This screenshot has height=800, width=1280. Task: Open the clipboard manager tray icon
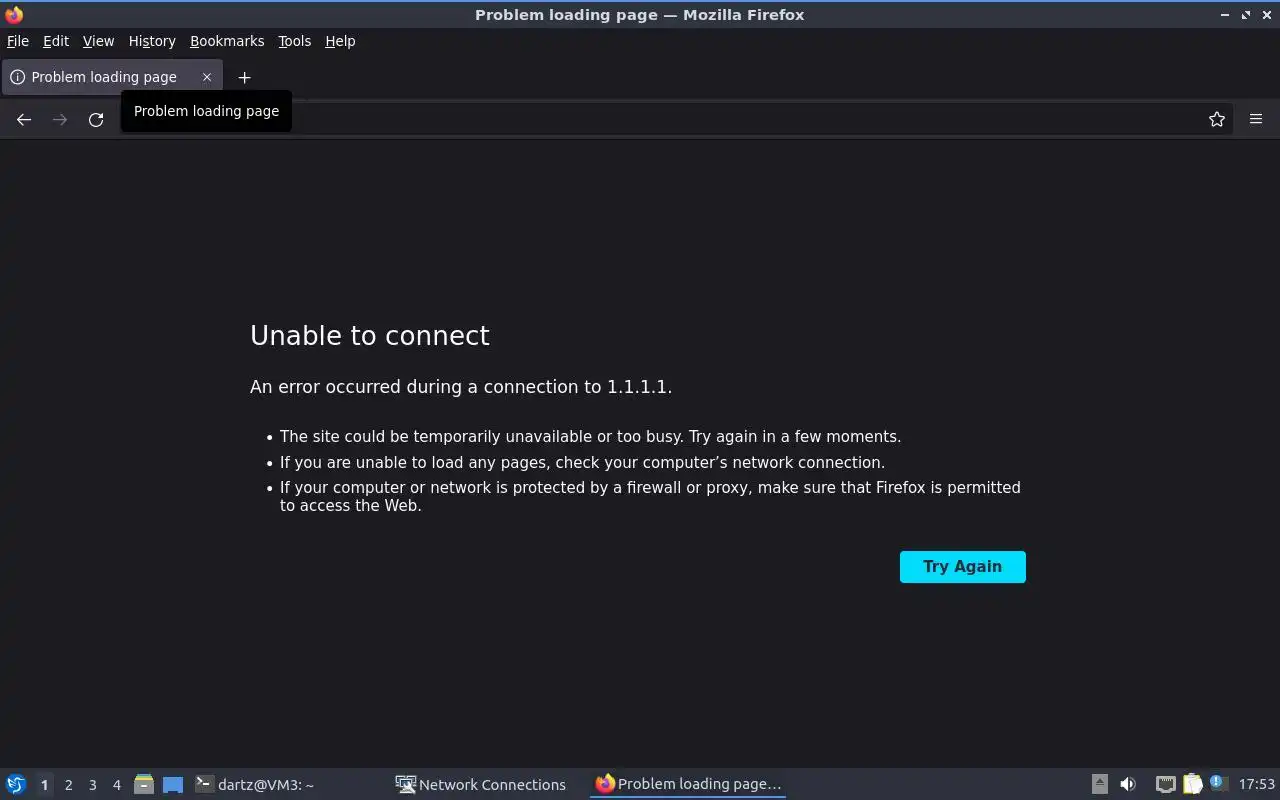1192,784
